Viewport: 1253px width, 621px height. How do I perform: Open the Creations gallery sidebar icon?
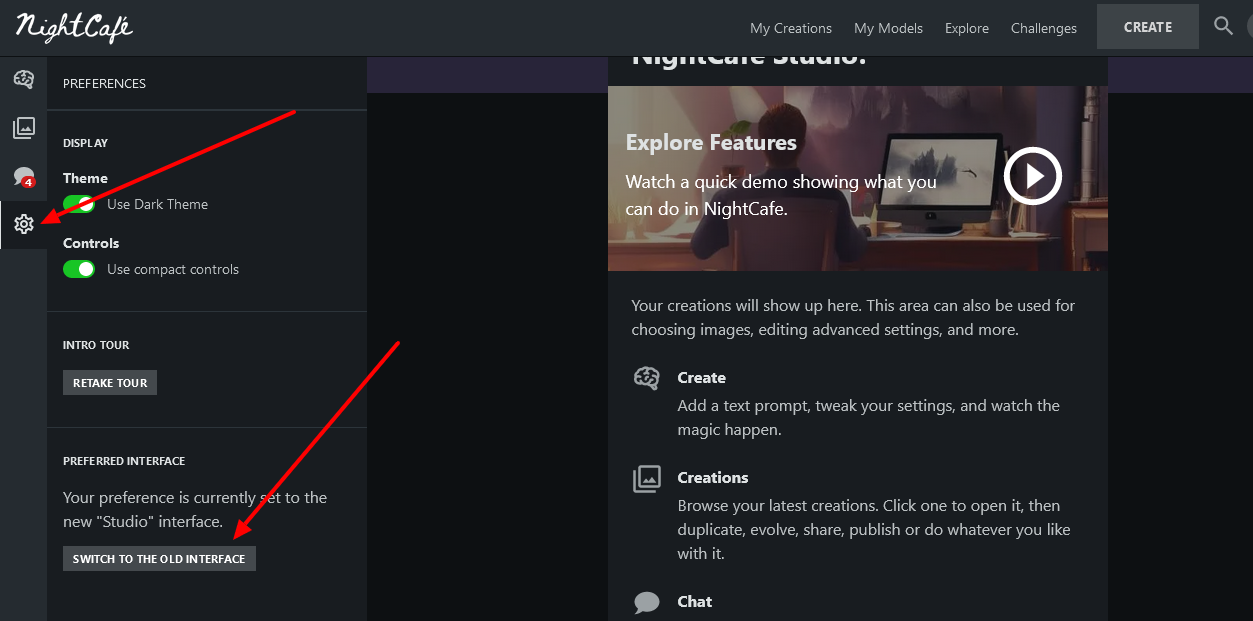pyautogui.click(x=23, y=128)
